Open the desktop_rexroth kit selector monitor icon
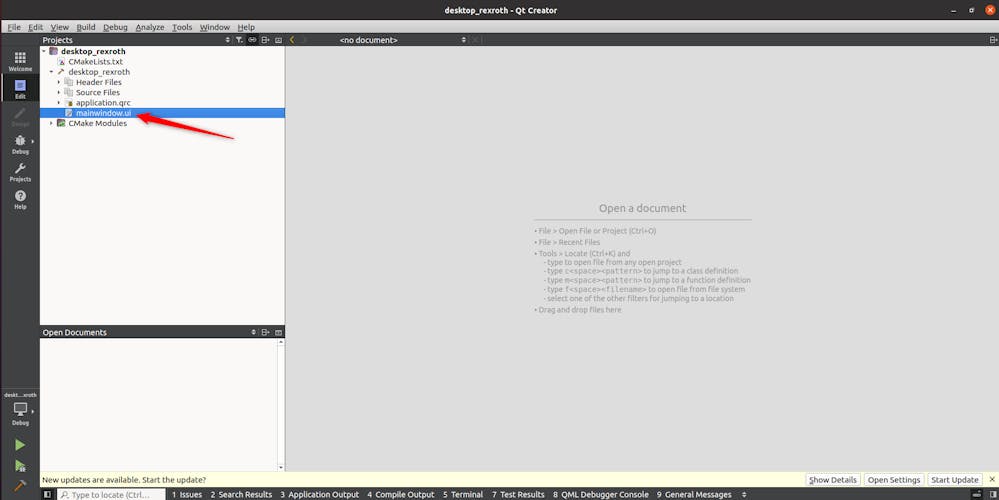 tap(20, 409)
